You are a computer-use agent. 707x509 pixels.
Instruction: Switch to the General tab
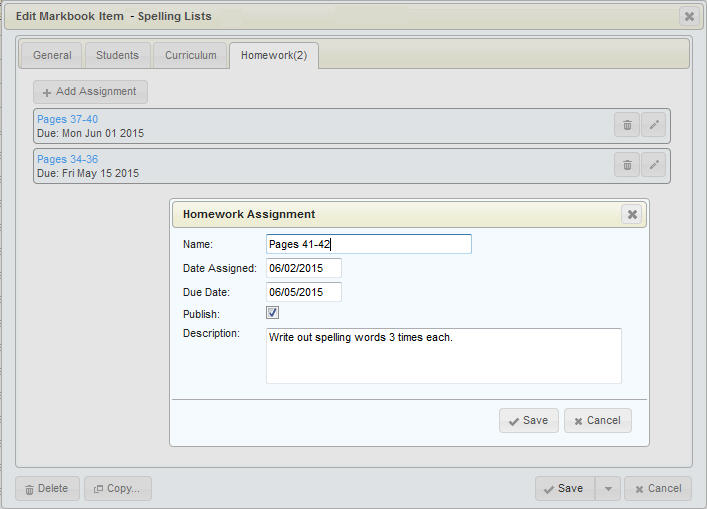[x=52, y=56]
